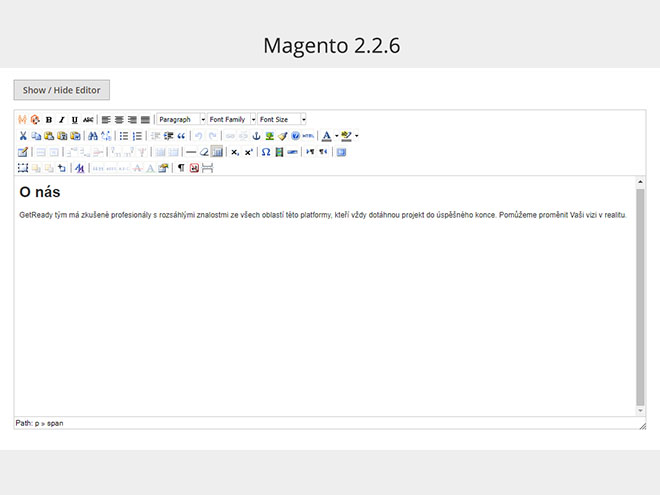Click the Insert Image icon
The height and width of the screenshot is (495, 660).
click(269, 136)
